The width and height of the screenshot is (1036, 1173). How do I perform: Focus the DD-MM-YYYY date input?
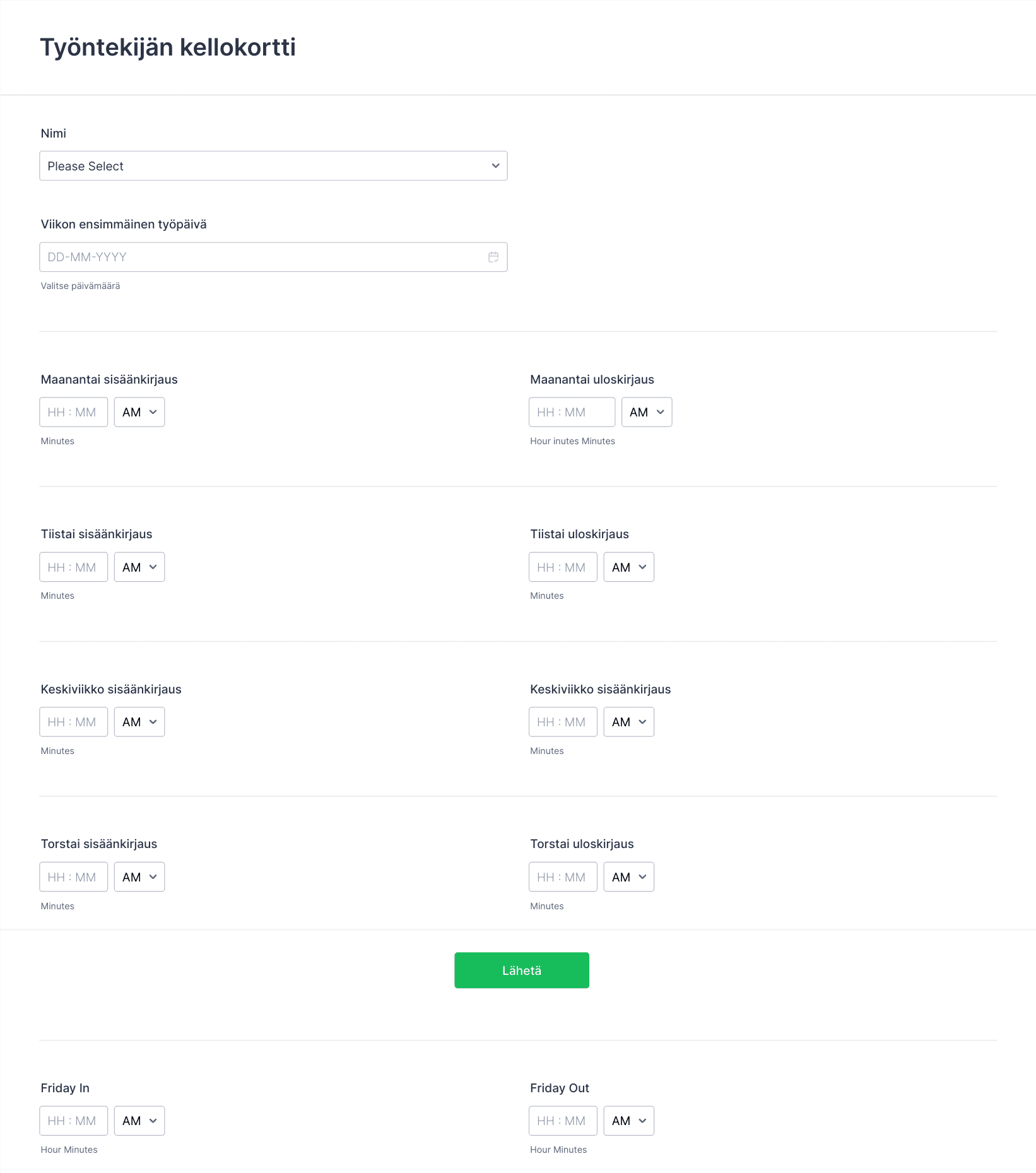click(273, 257)
